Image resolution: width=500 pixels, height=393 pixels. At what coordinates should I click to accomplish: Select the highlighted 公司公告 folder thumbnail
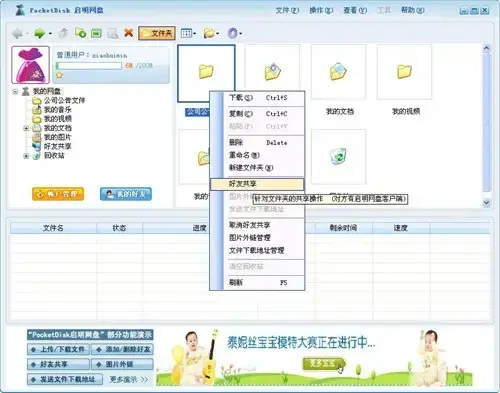point(206,73)
